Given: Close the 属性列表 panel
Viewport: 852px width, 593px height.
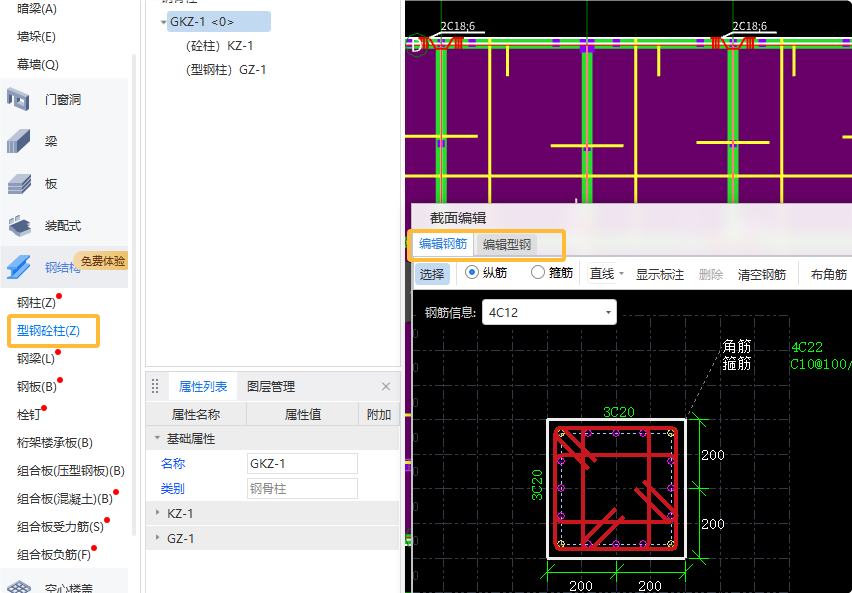Looking at the screenshot, I should tap(386, 386).
